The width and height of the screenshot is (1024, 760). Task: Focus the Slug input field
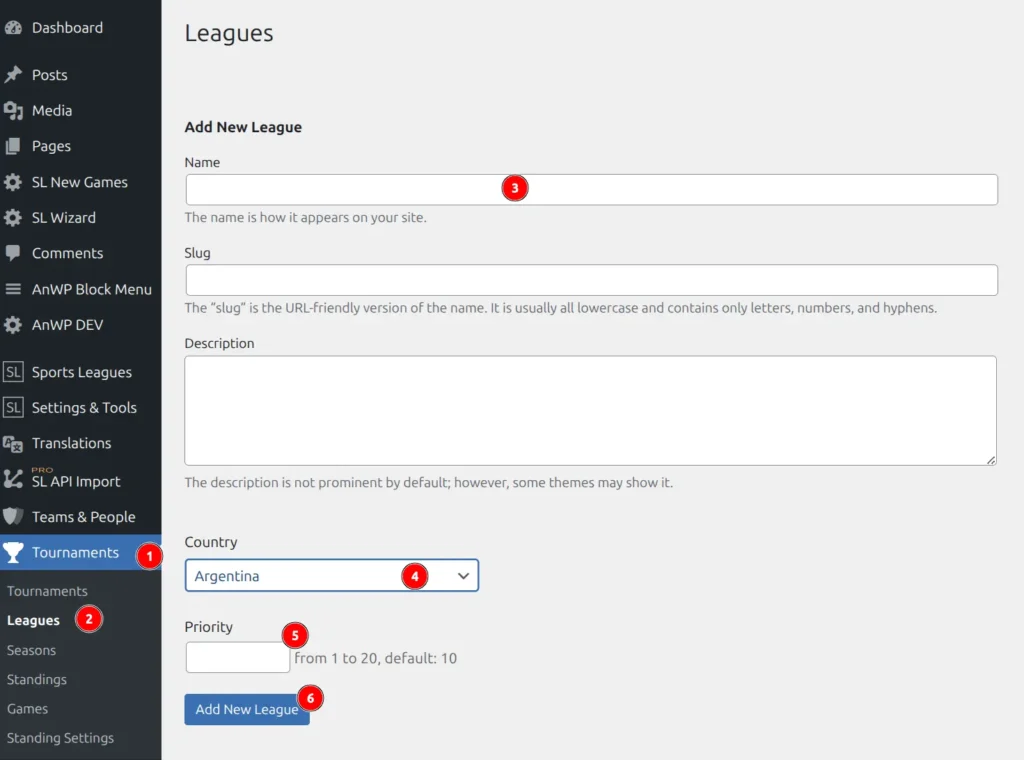point(591,280)
